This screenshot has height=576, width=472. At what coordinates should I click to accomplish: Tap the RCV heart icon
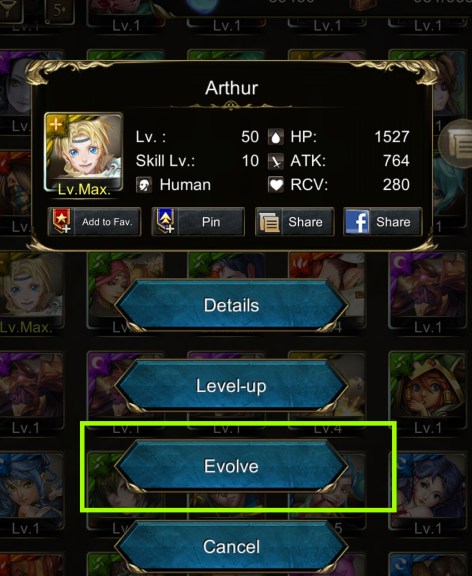pyautogui.click(x=276, y=184)
